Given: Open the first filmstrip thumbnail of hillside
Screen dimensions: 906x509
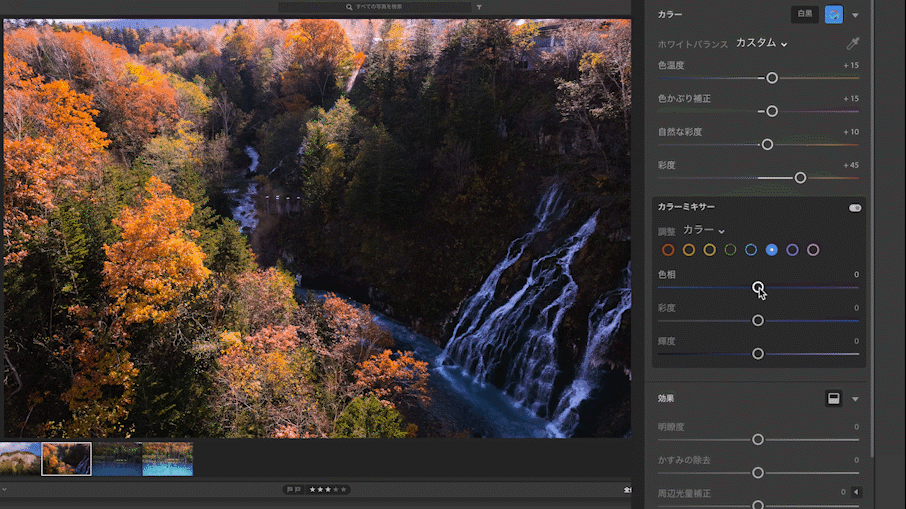Looking at the screenshot, I should tap(20, 459).
